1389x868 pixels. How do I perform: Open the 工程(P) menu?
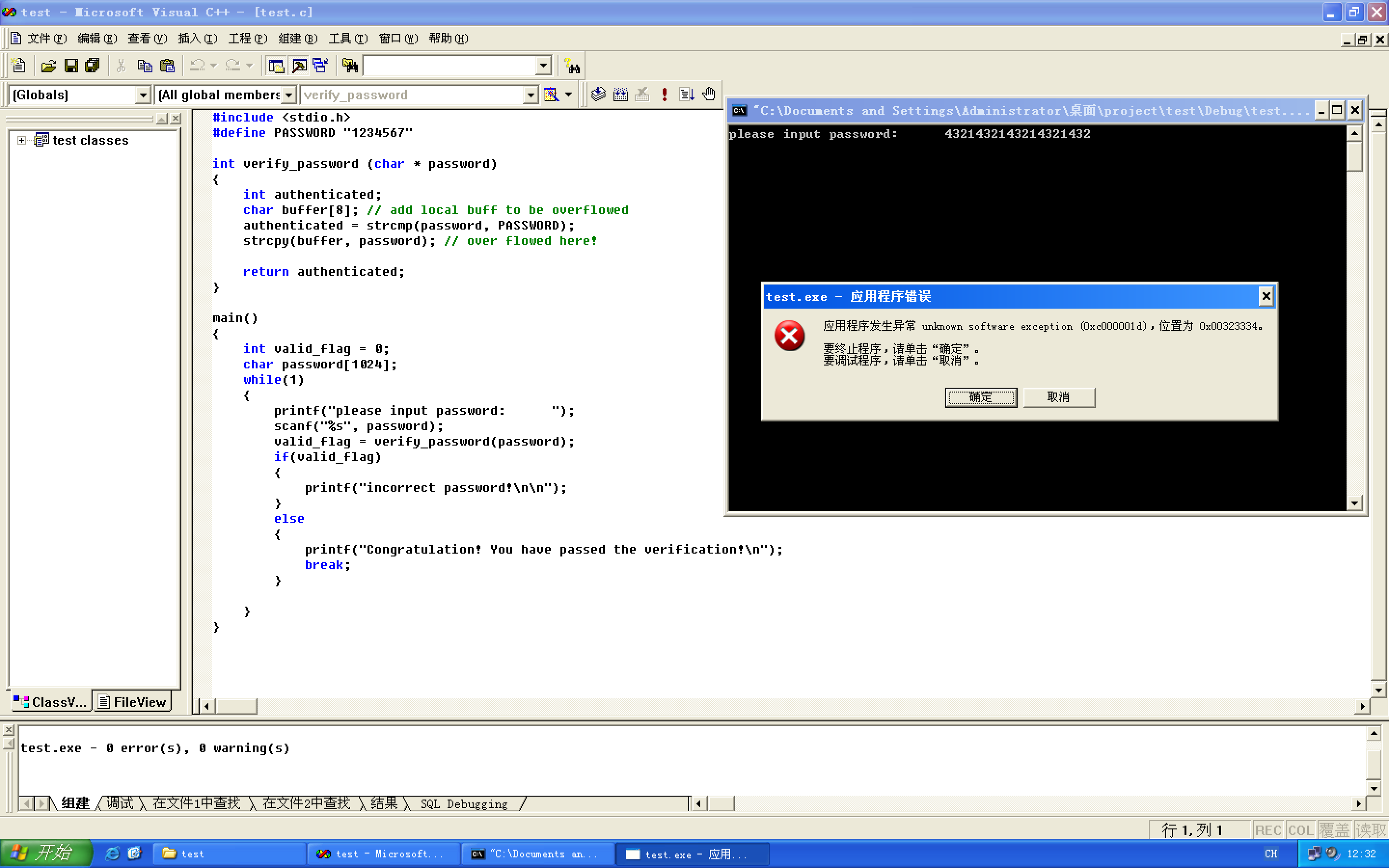click(248, 39)
